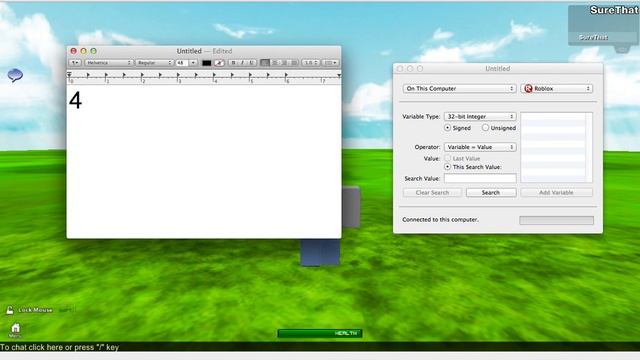
Task: Click the SureThat player list header
Action: (x=613, y=10)
